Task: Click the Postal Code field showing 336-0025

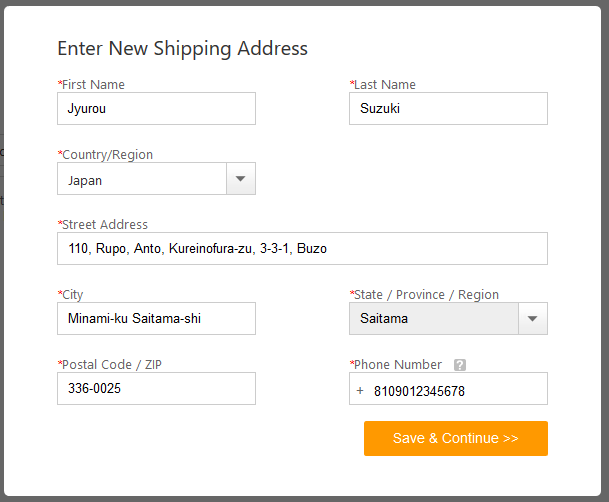Action: tap(156, 389)
